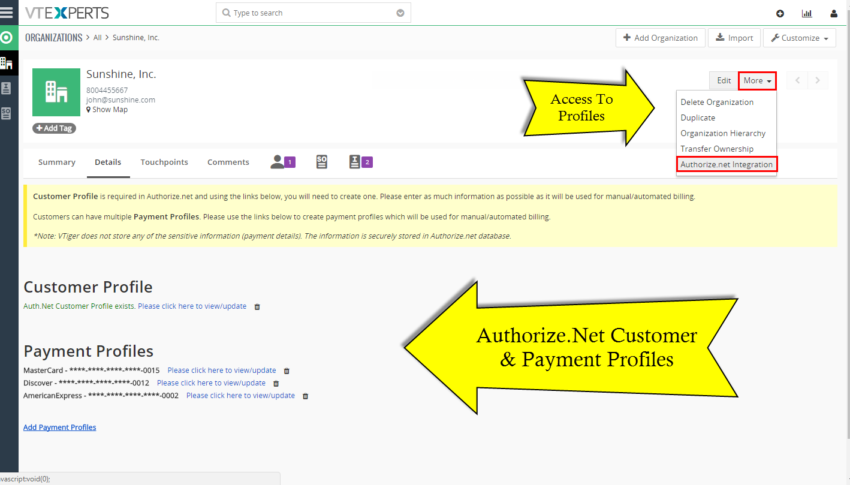Switch to the Details tab
850x485 pixels.
tap(108, 162)
